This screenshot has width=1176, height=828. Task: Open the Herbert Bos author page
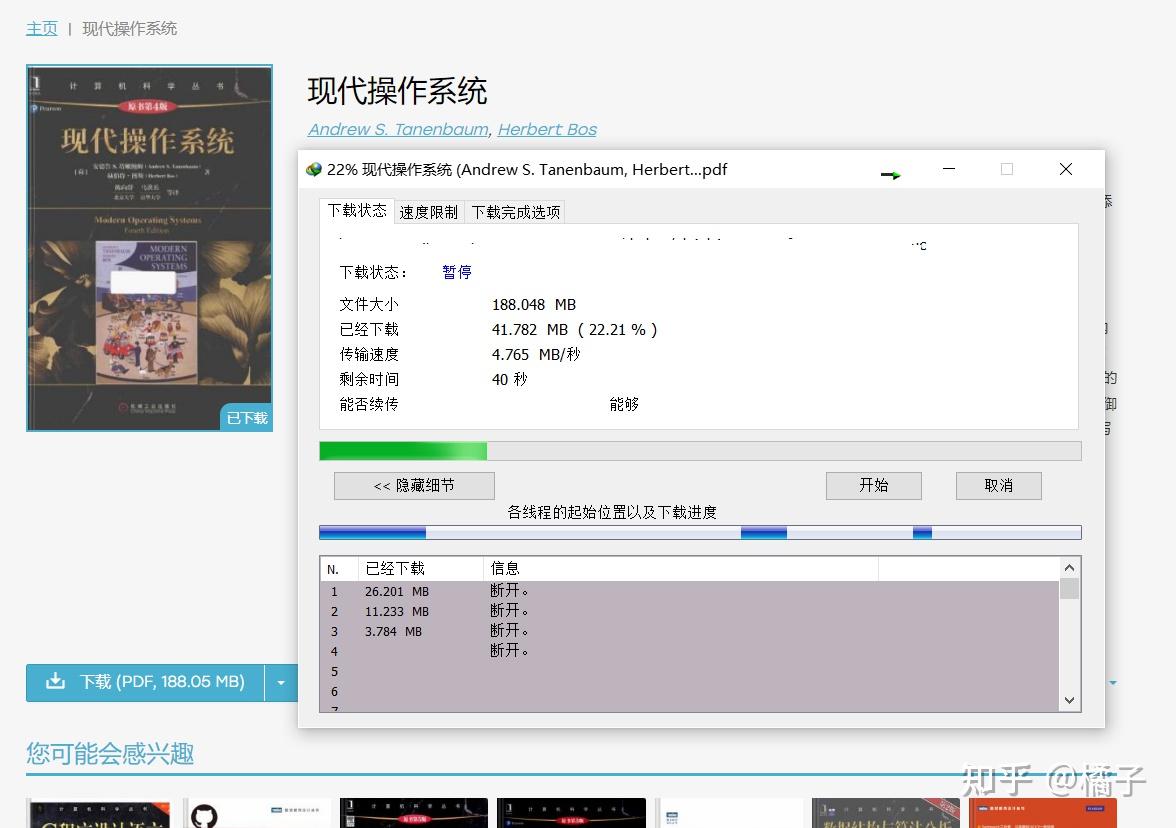pos(546,129)
